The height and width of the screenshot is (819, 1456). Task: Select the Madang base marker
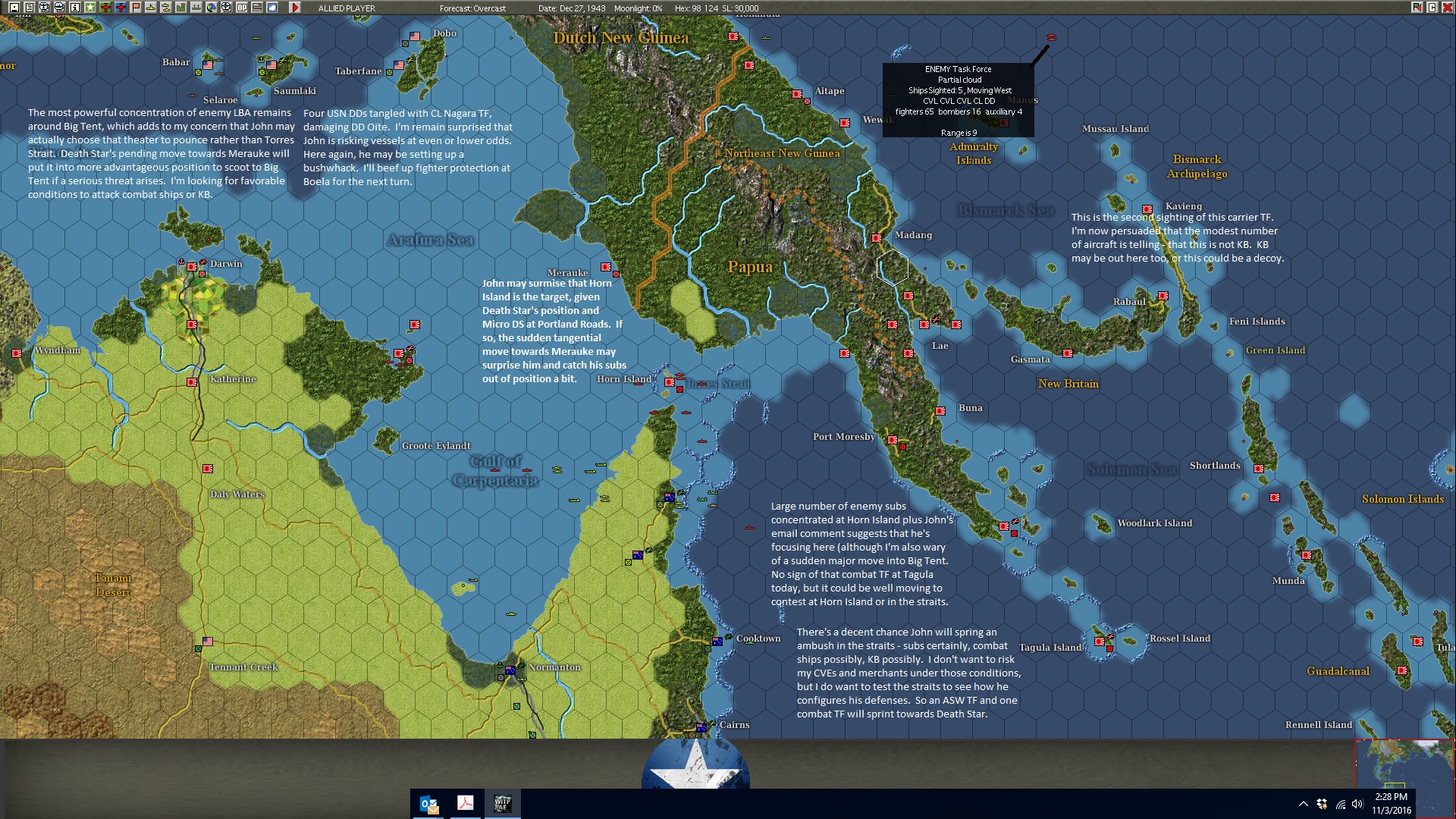pyautogui.click(x=877, y=238)
